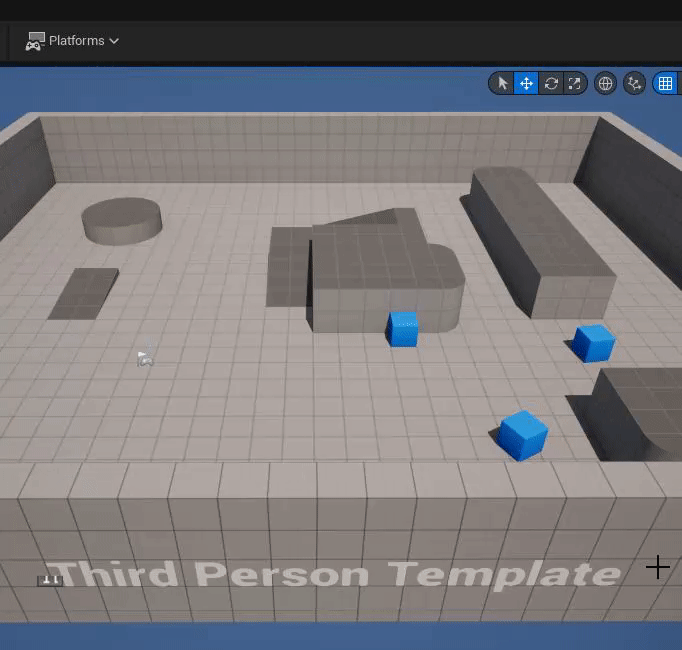
Task: Click the Platforms gamepad monitor icon
Action: pyautogui.click(x=35, y=41)
